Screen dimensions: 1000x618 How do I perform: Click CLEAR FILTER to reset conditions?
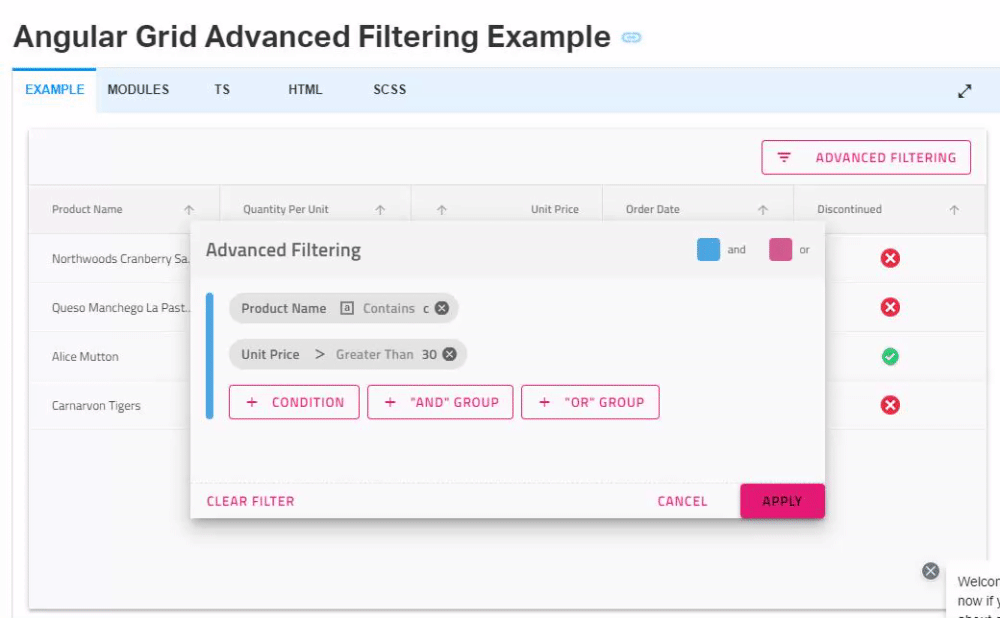[x=250, y=501]
